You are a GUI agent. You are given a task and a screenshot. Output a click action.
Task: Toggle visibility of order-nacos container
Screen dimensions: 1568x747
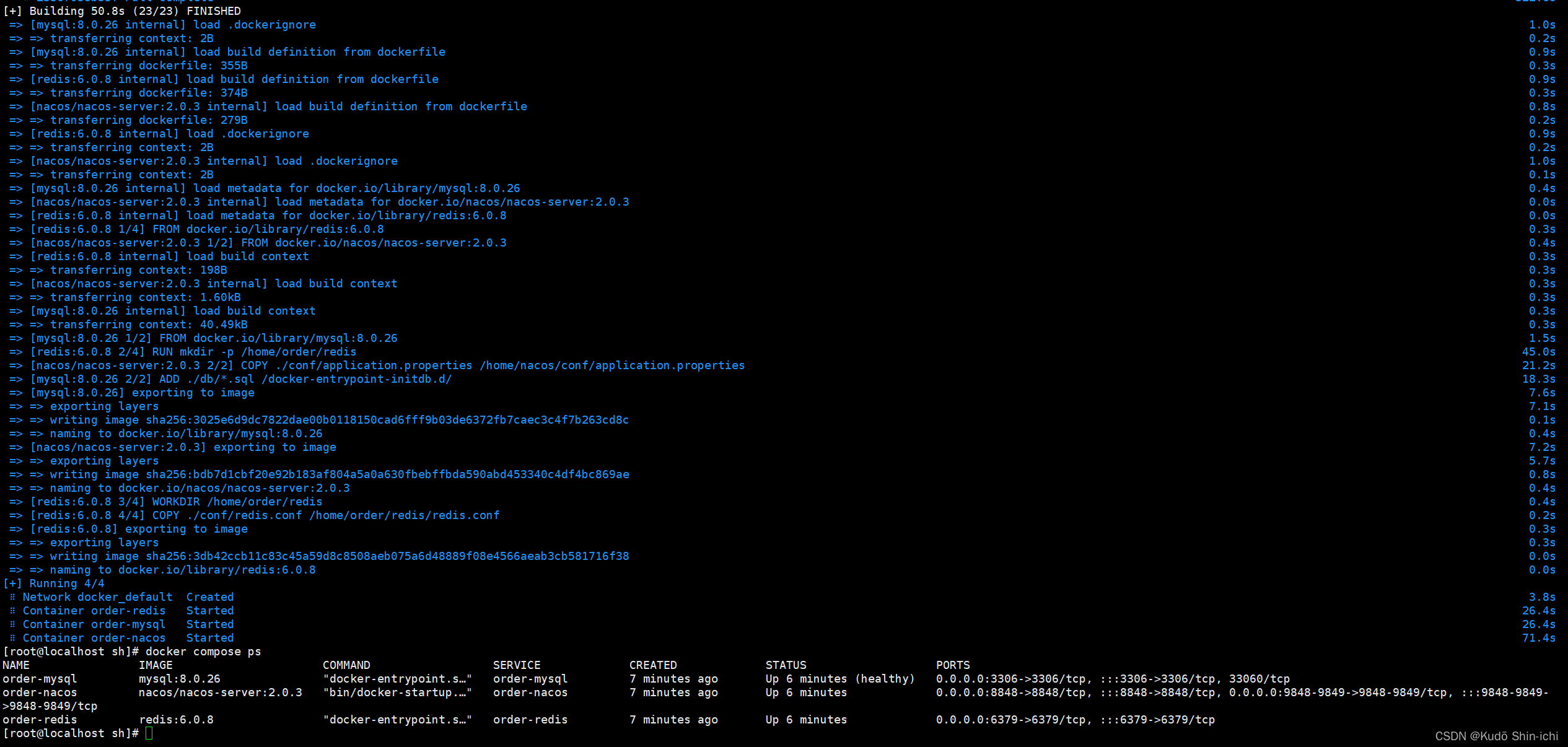8,638
